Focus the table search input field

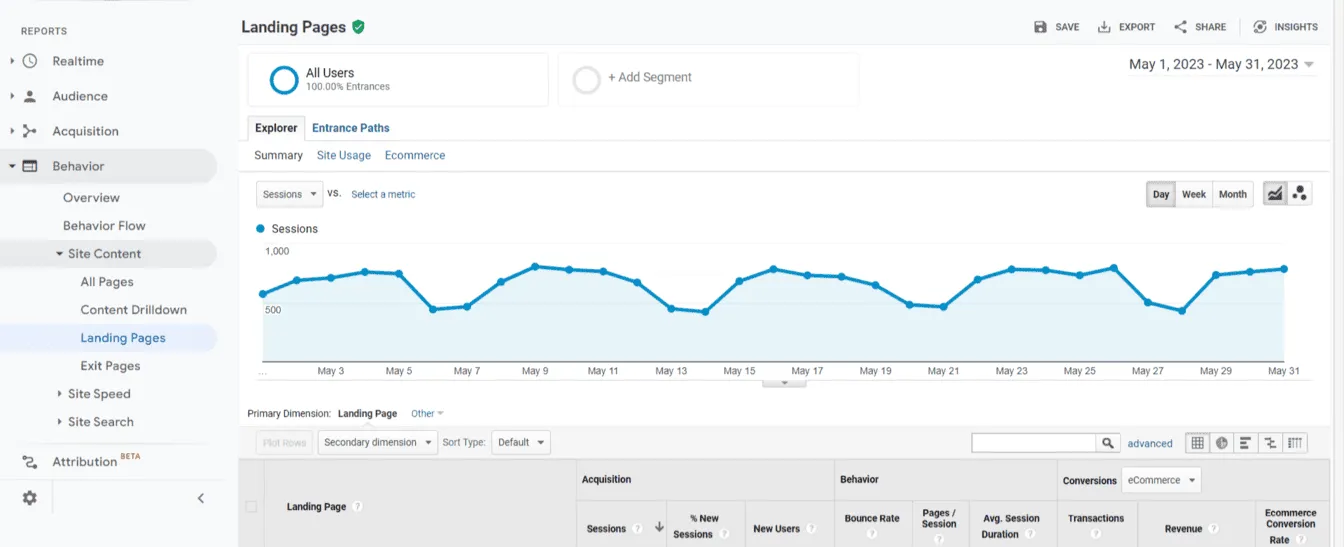coord(1034,443)
